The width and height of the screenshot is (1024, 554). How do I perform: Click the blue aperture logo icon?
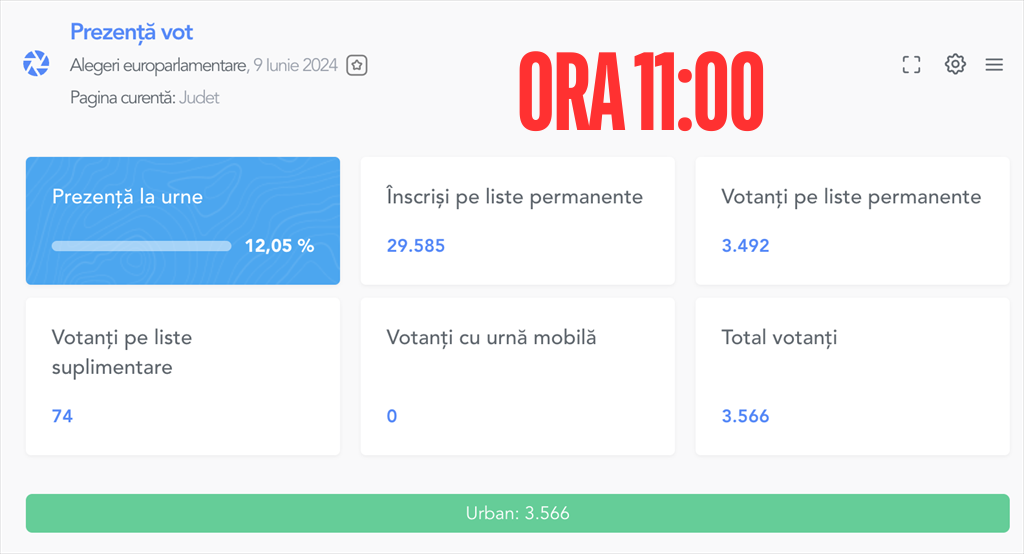point(36,63)
